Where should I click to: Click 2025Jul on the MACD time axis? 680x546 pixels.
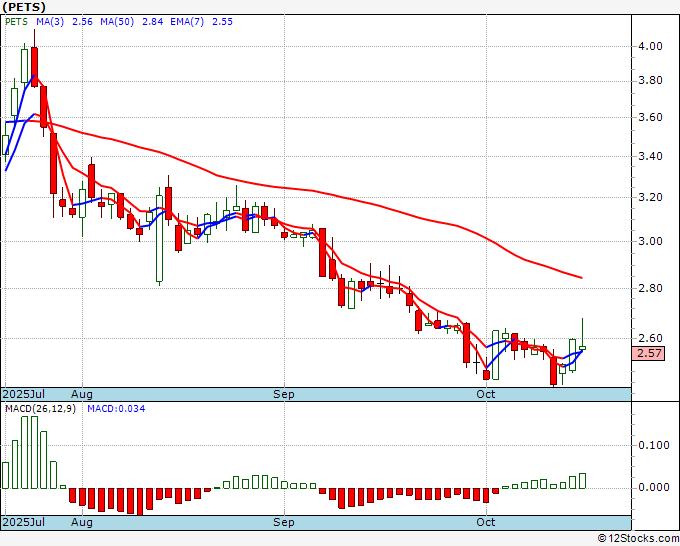click(x=24, y=522)
